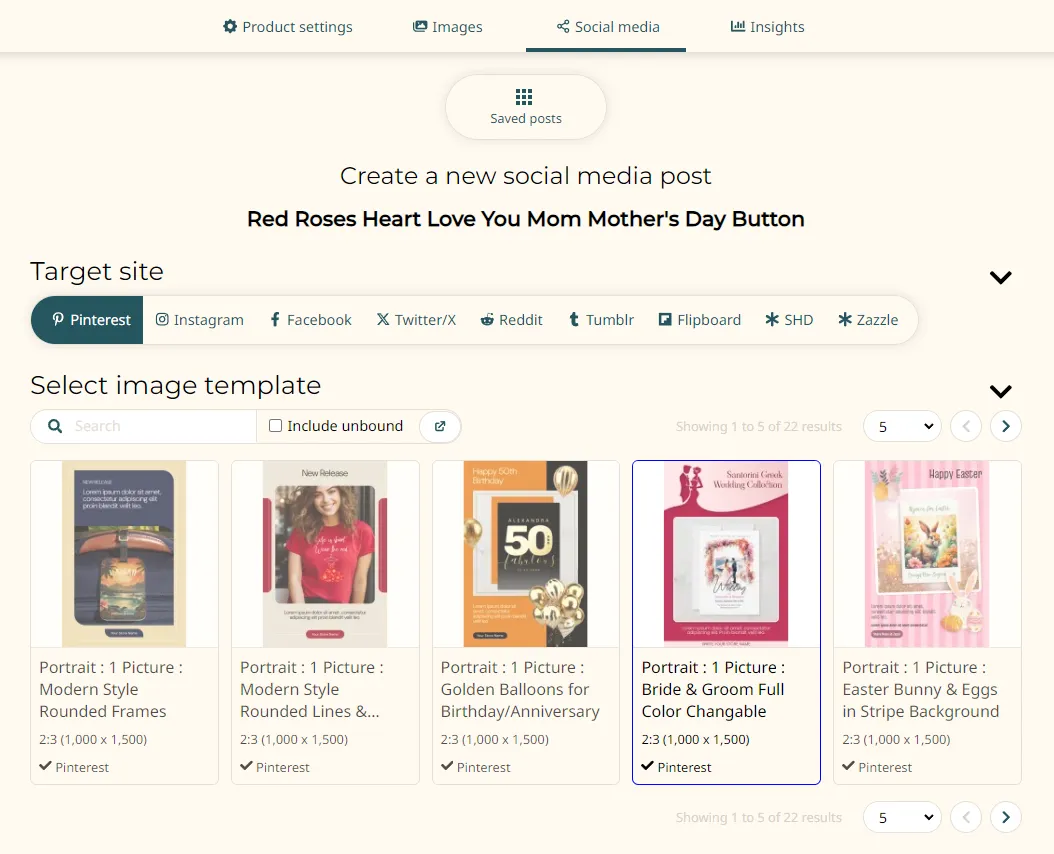
Task: Go to next page with top arrow
Action: (1006, 426)
